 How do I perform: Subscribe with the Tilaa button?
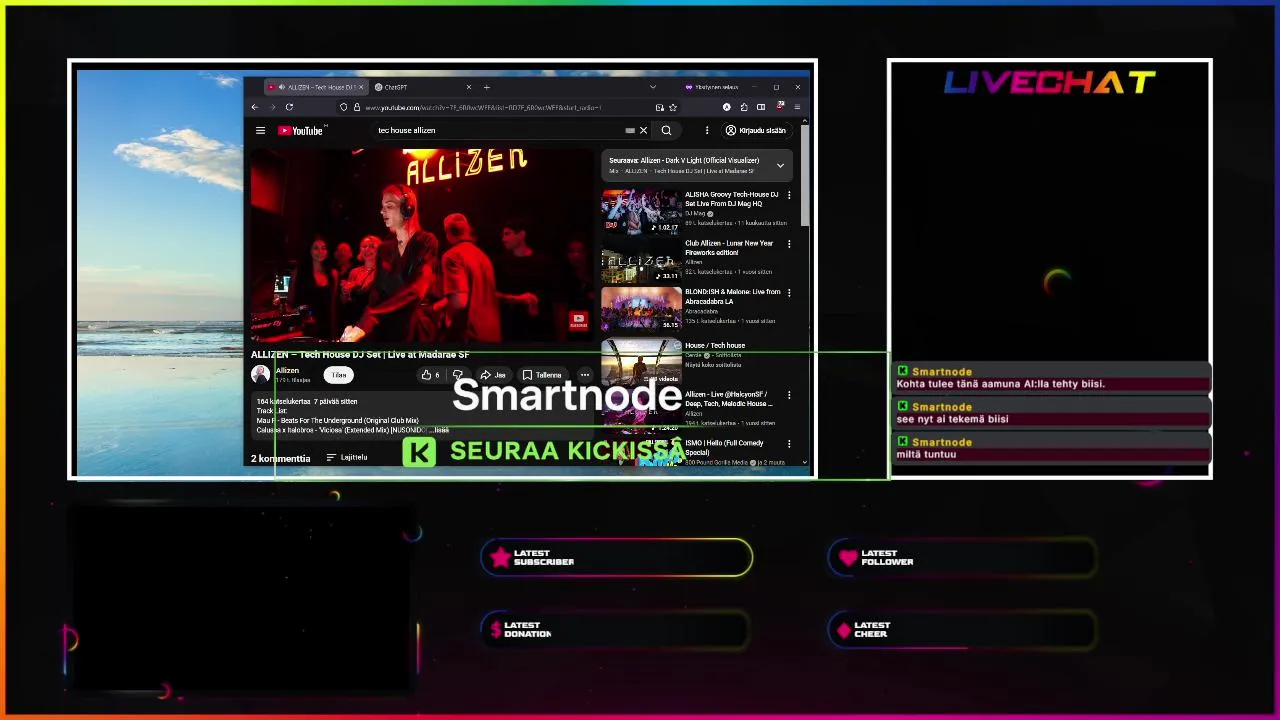(339, 375)
